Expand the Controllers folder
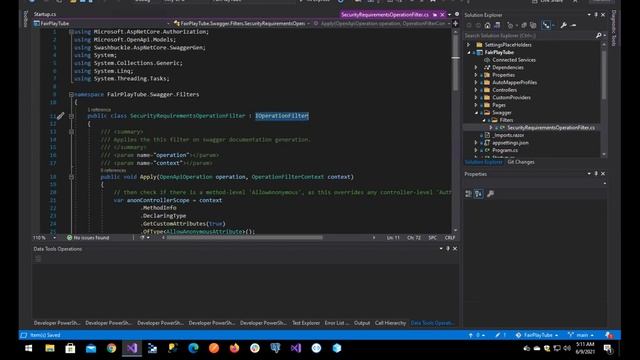This screenshot has height=360, width=640. 476,90
